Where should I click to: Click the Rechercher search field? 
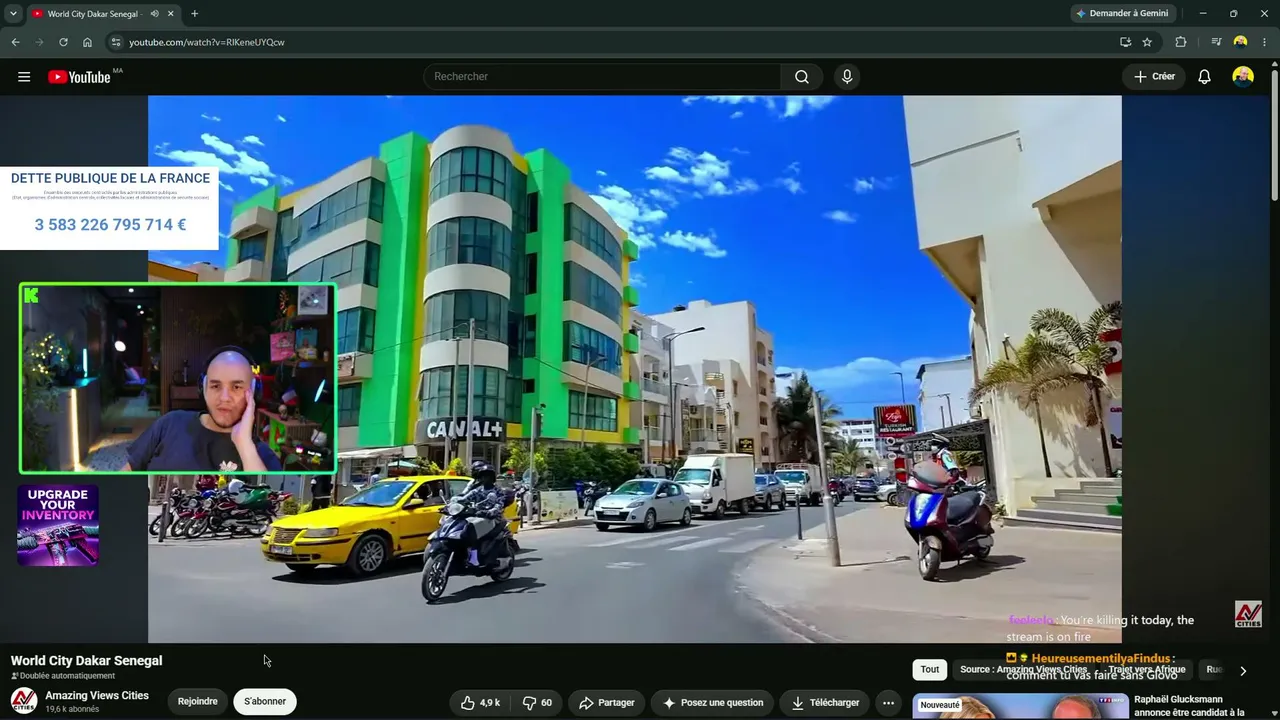[x=602, y=77]
